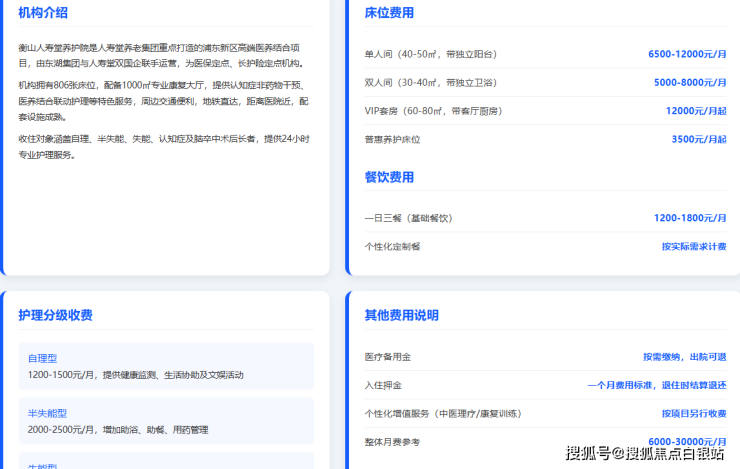
Task: Click the 护理分级收费 section heading
Action: 55,315
